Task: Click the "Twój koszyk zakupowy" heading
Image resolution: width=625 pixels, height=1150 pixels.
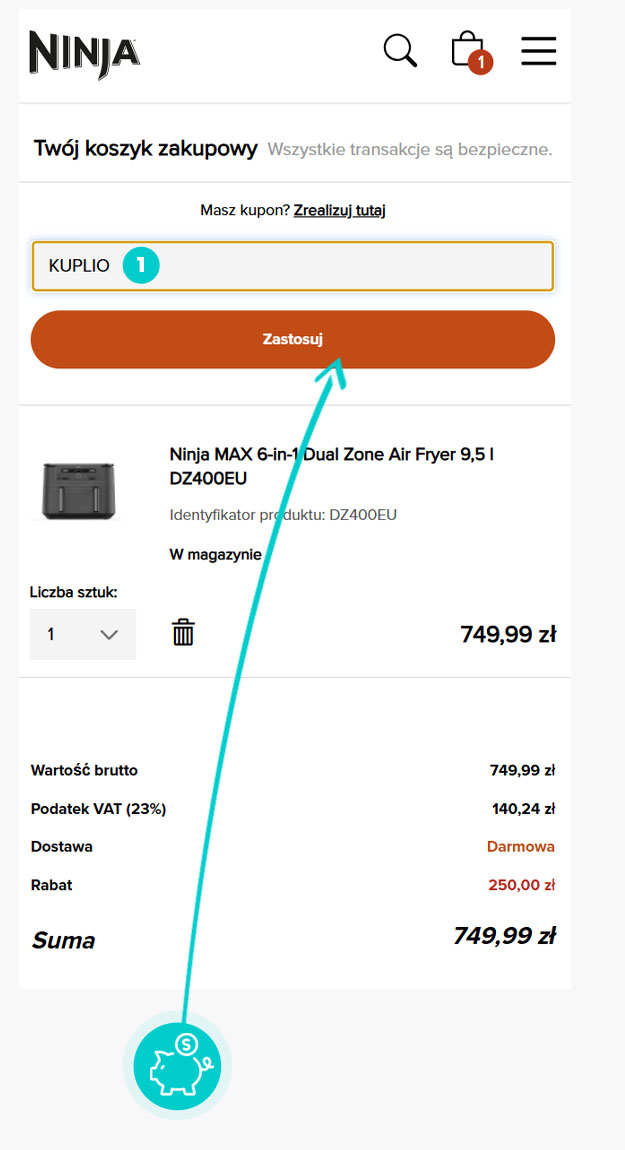Action: [x=146, y=149]
